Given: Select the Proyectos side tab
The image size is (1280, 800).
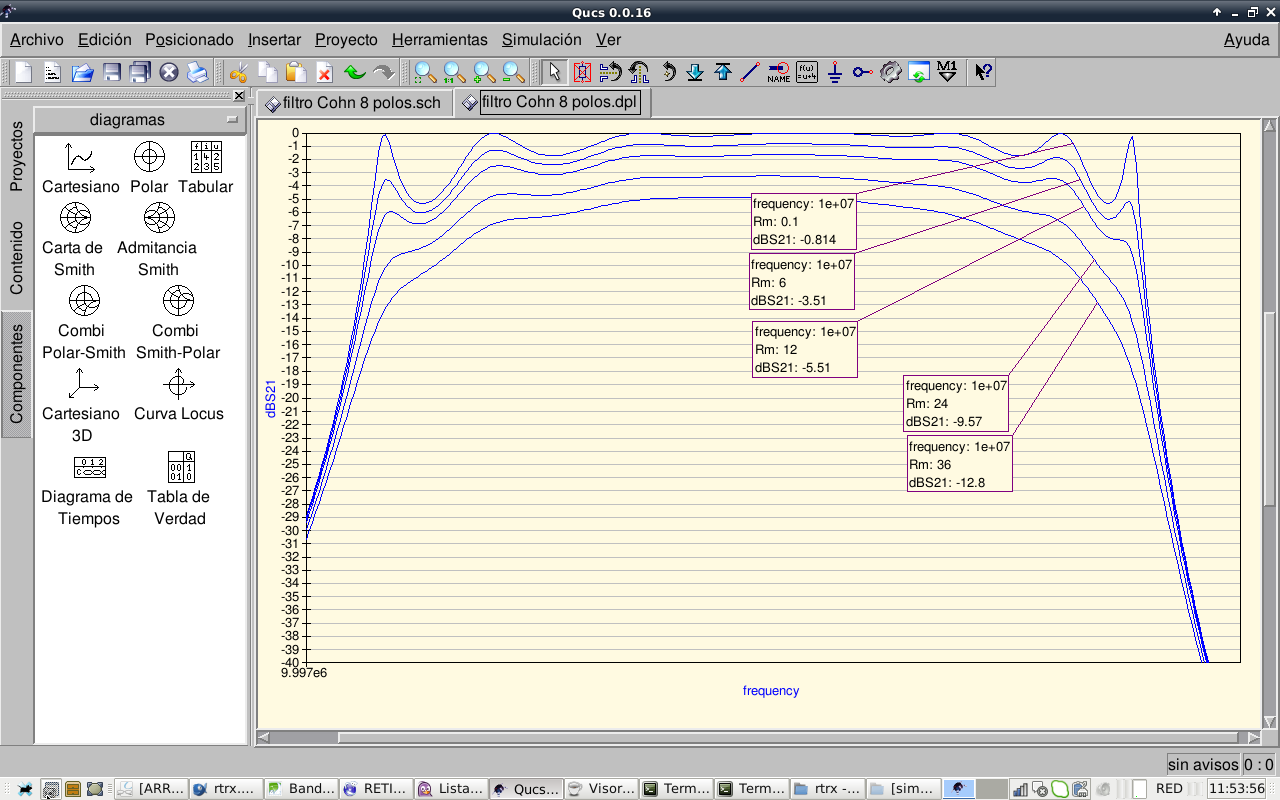Looking at the screenshot, I should click(x=17, y=156).
